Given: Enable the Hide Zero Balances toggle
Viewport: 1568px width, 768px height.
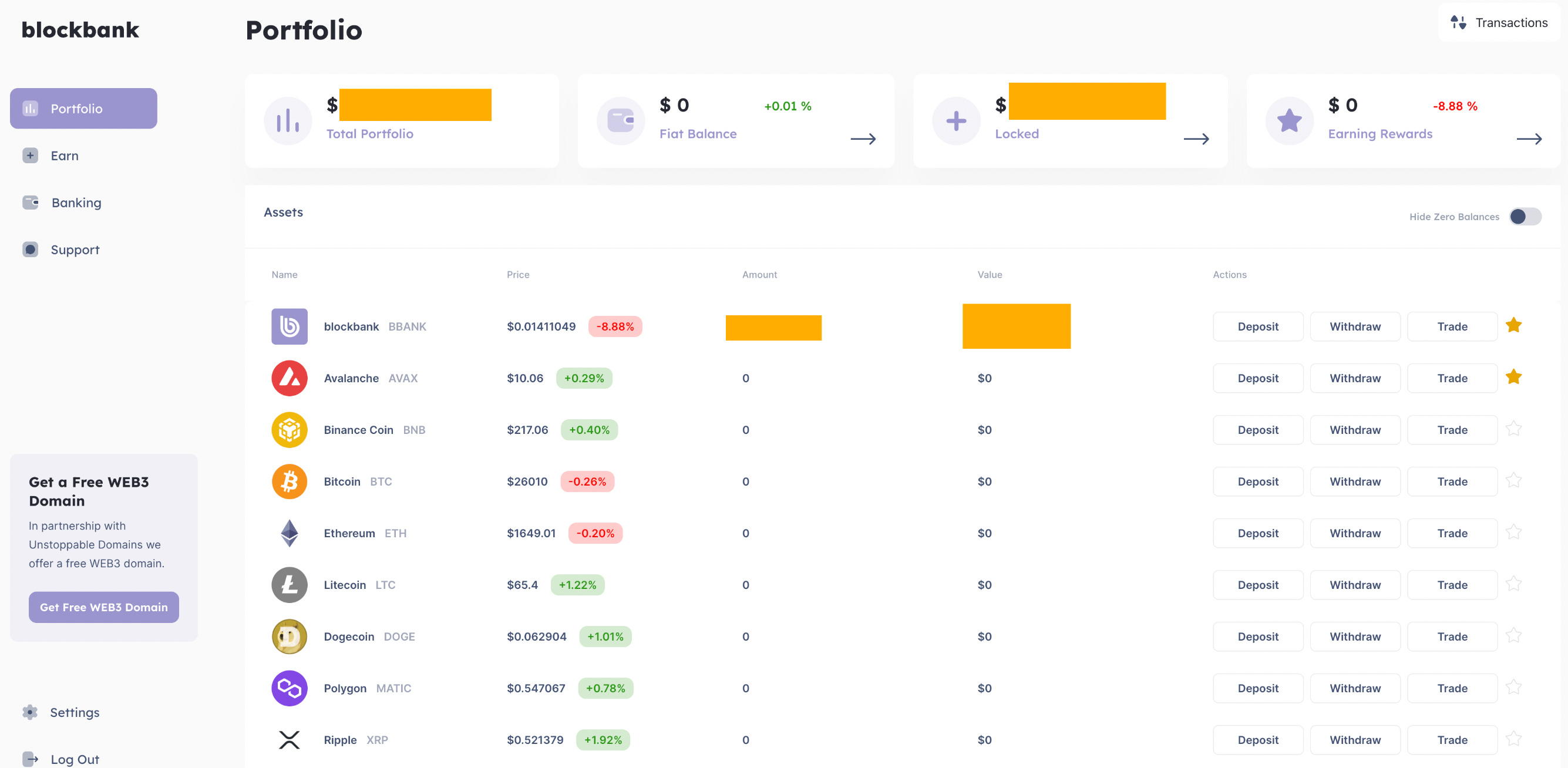Looking at the screenshot, I should click(1525, 216).
